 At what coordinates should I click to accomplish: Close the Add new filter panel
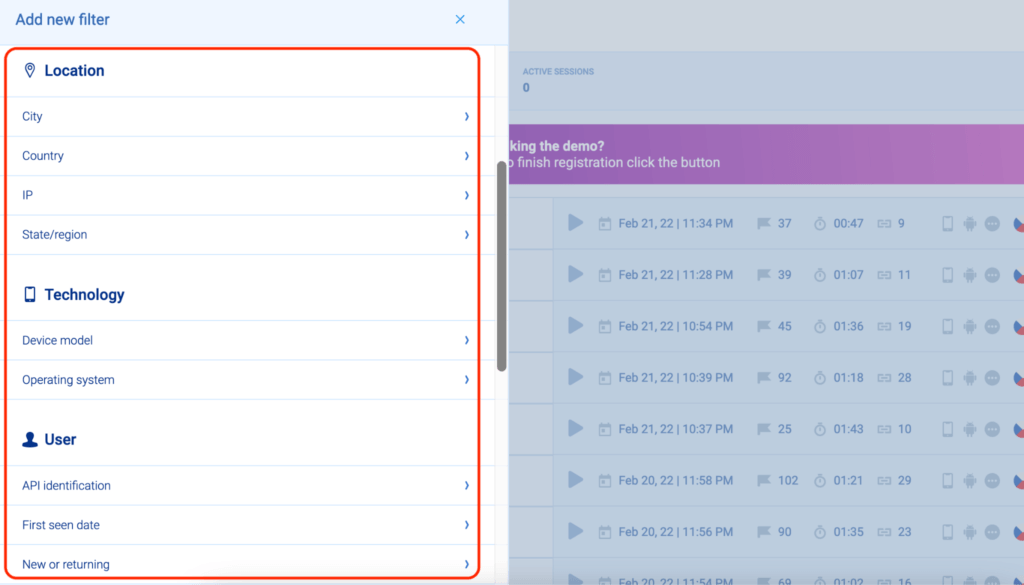pos(460,19)
